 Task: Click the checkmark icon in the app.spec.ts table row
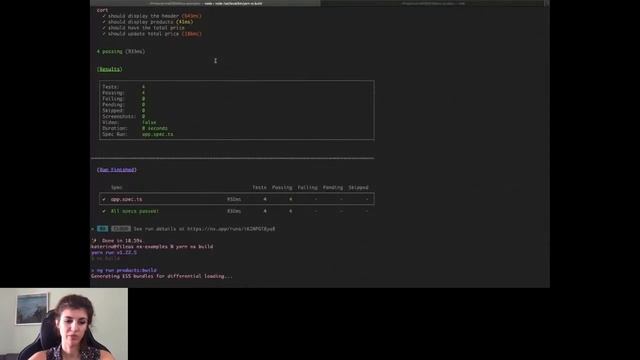click(x=104, y=200)
